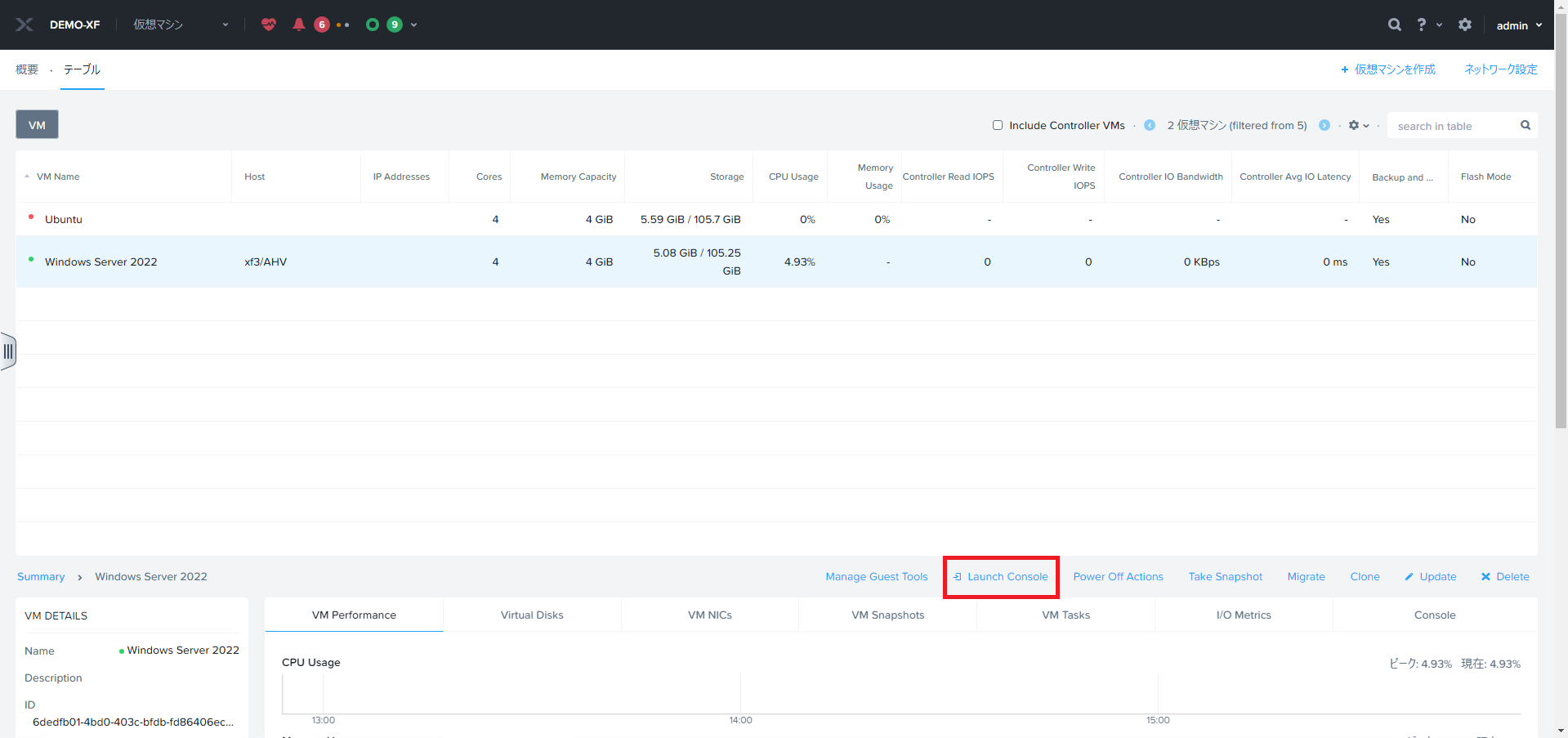This screenshot has width=1568, height=738.
Task: Open the top bar search magnifier
Action: pos(1395,25)
